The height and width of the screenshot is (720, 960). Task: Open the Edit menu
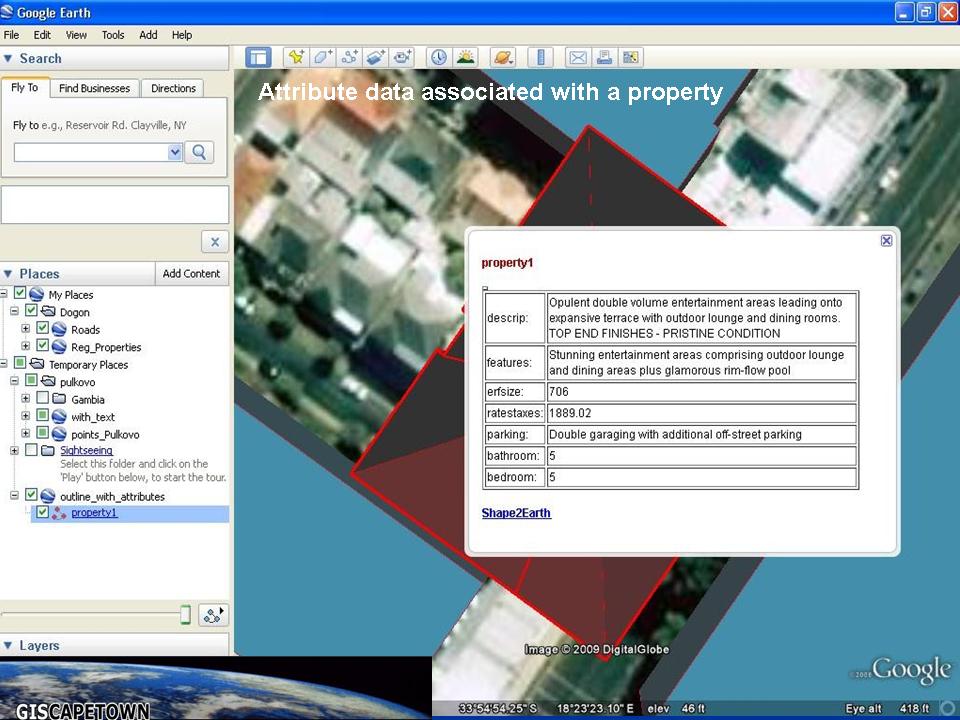[x=42, y=35]
